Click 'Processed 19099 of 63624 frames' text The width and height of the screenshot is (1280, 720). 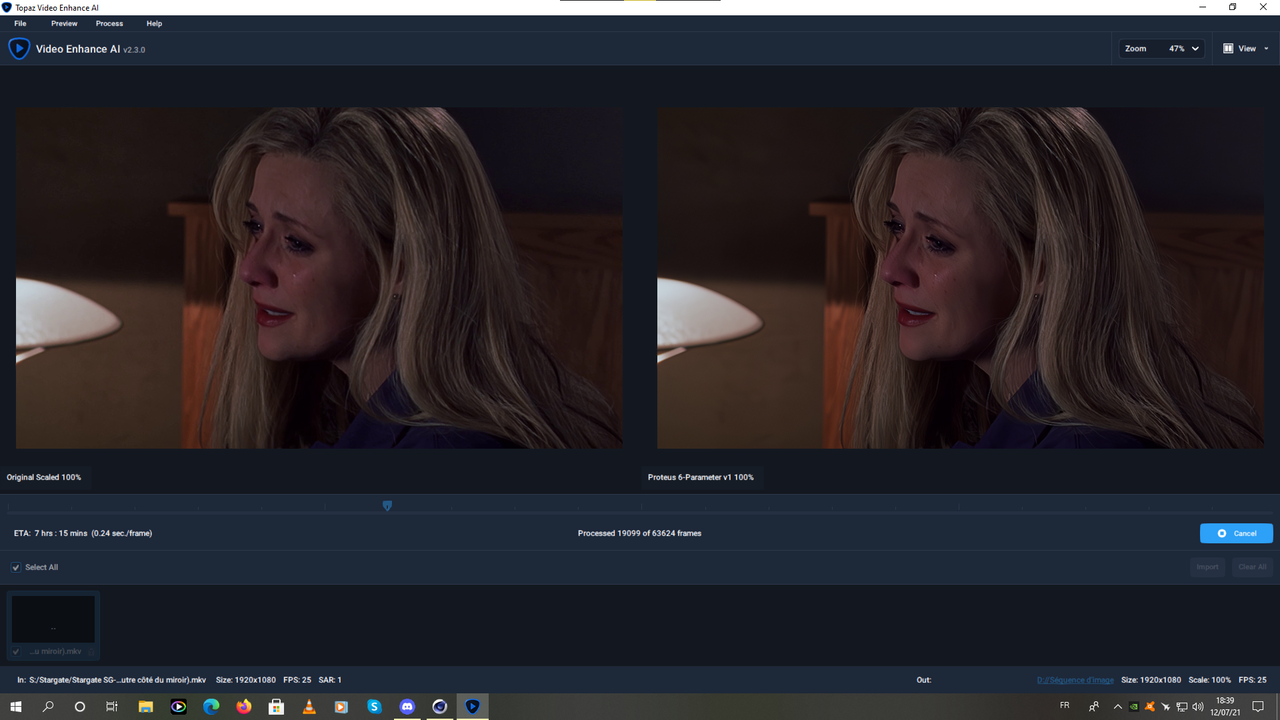[x=640, y=533]
